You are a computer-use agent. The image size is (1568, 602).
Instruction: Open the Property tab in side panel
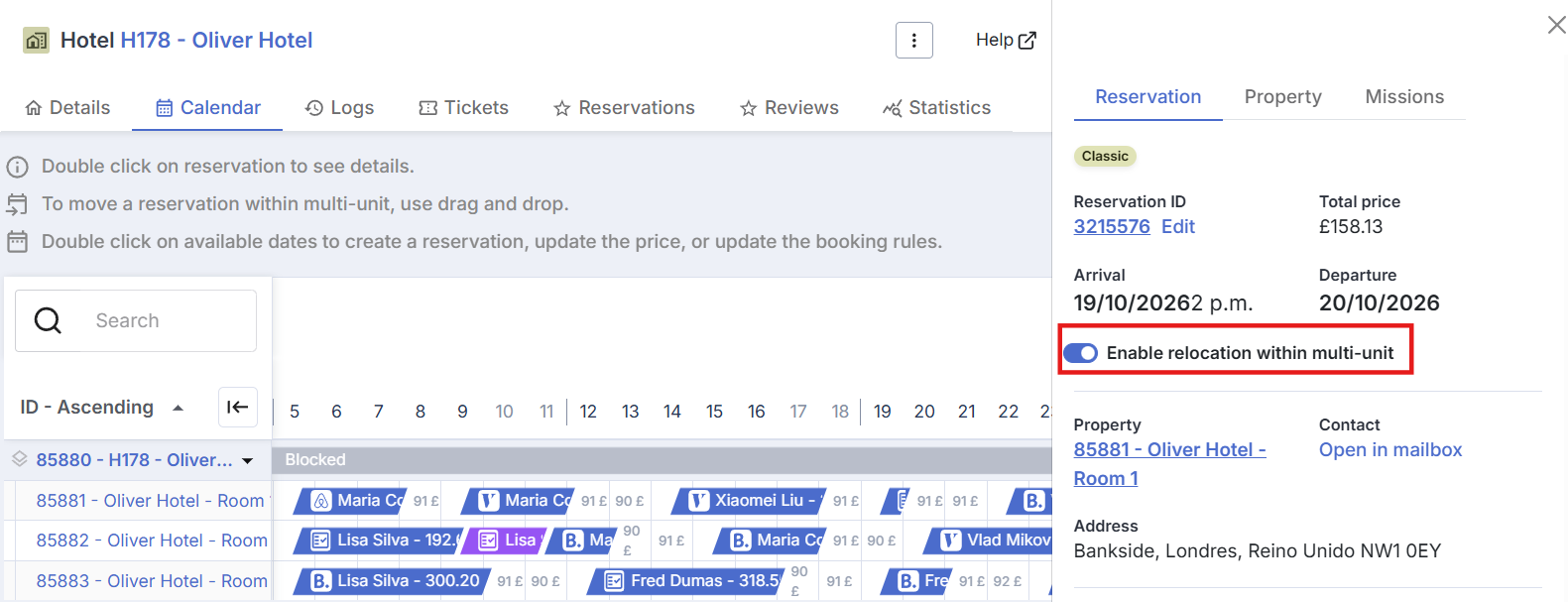[1282, 97]
